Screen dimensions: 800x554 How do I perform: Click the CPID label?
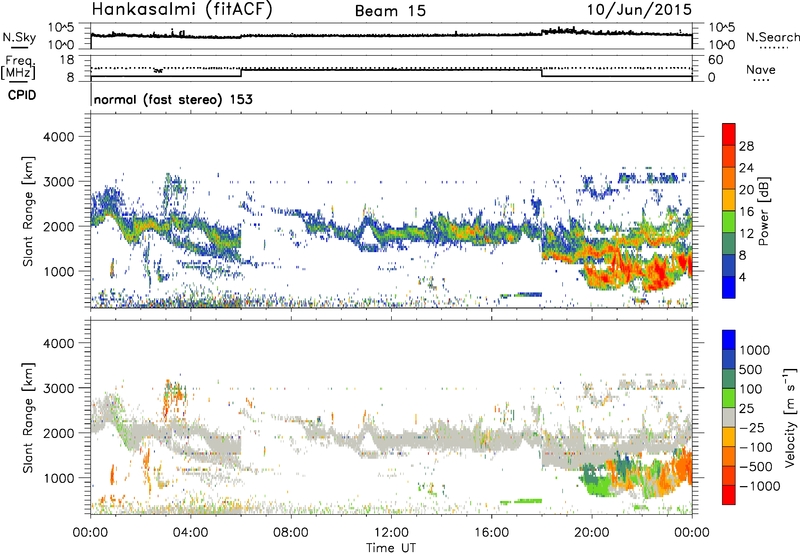click(x=22, y=95)
